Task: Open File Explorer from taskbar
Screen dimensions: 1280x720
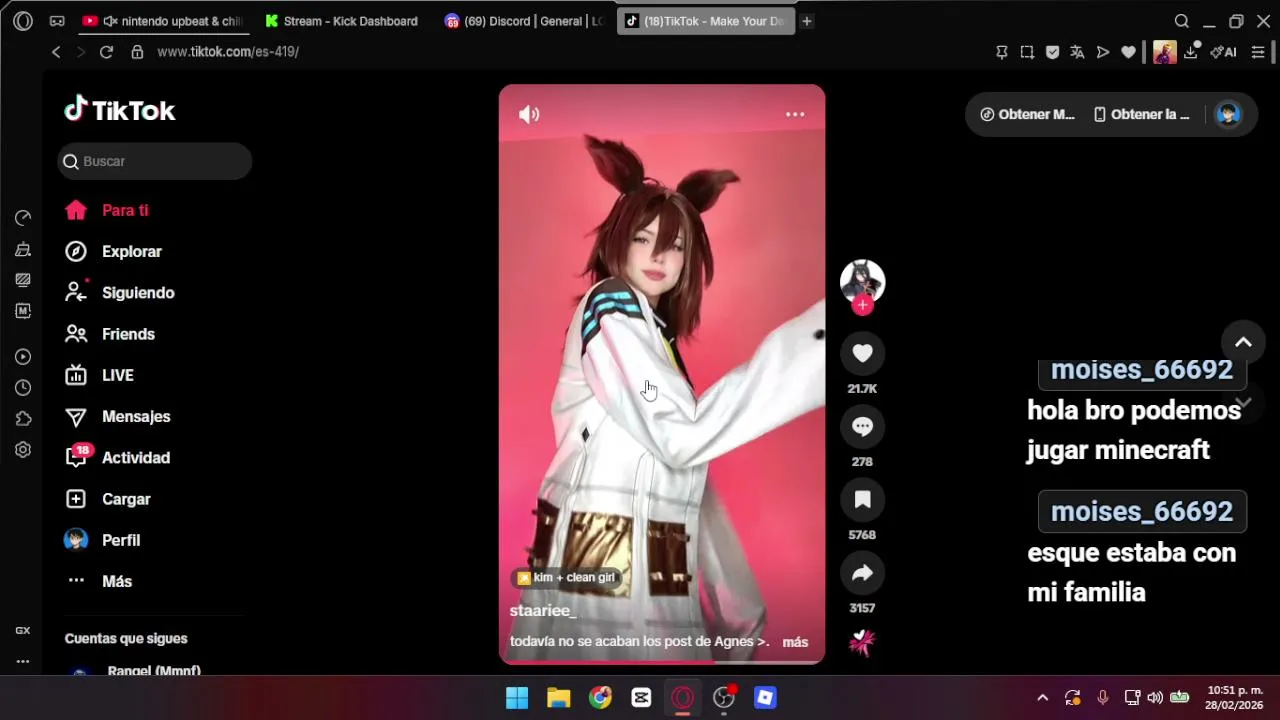Action: click(x=558, y=698)
